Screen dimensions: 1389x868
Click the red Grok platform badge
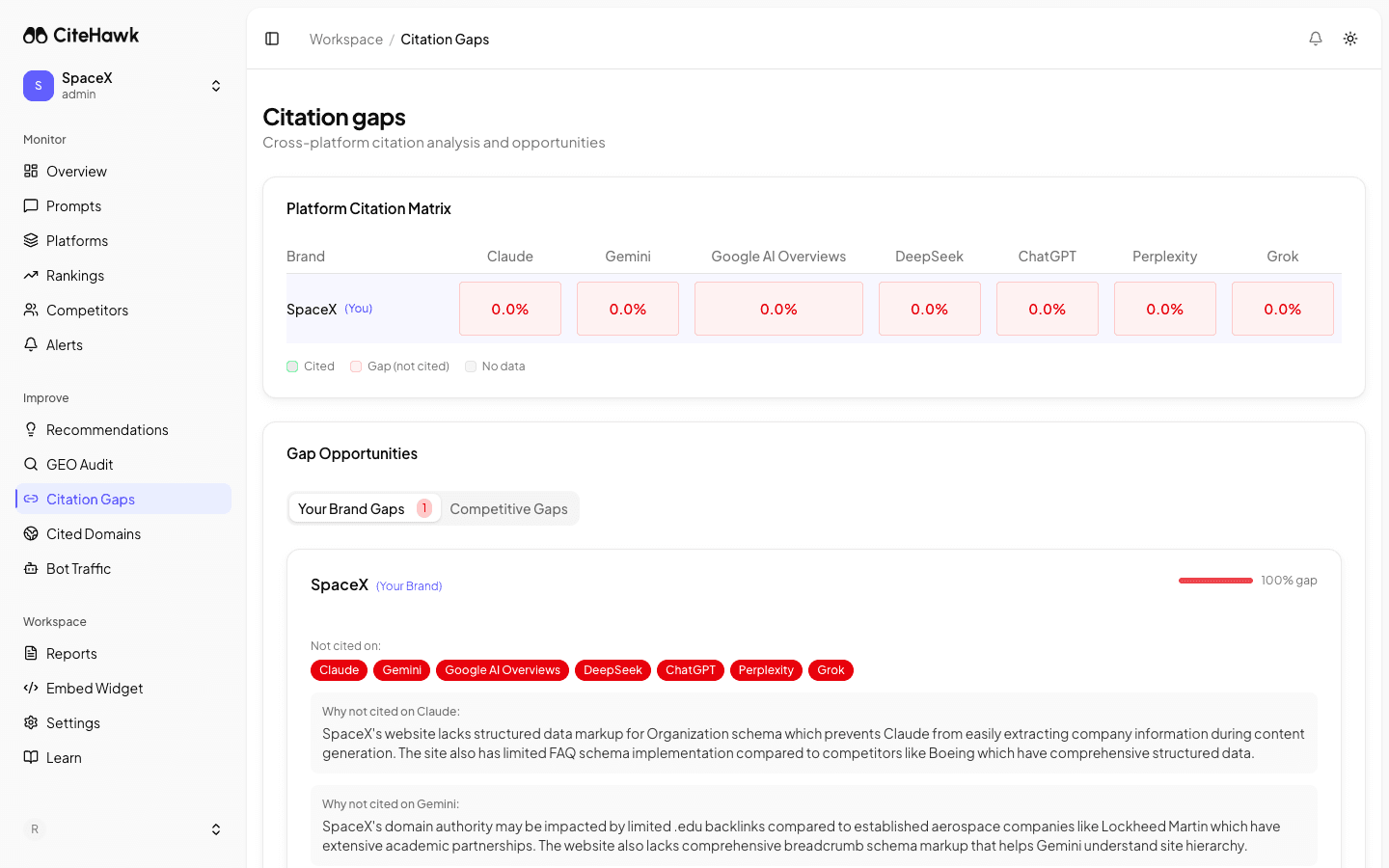[831, 670]
